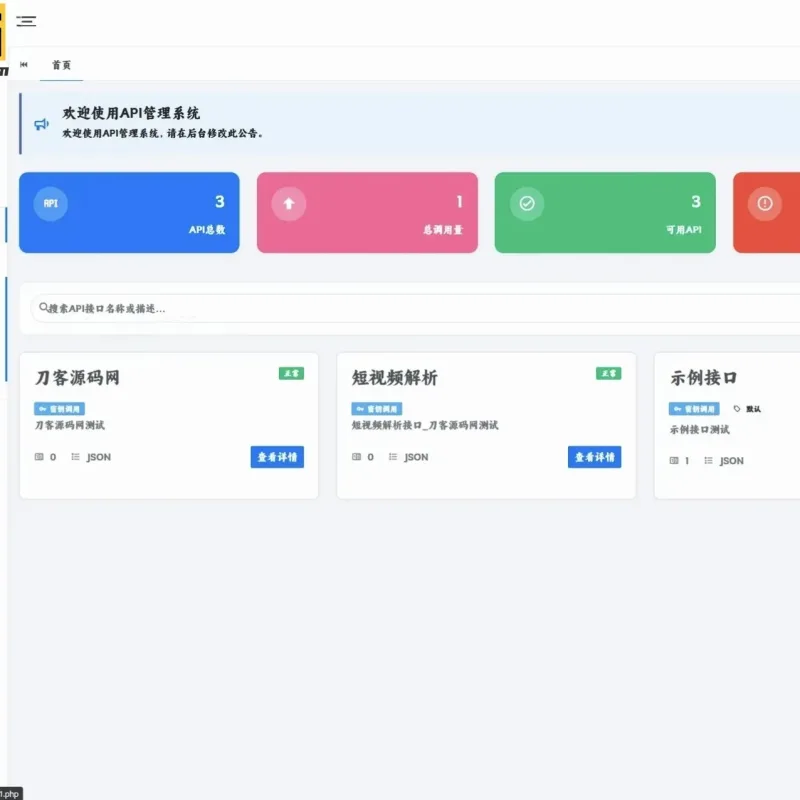Click the search magnifier icon
800x800 pixels.
[44, 307]
